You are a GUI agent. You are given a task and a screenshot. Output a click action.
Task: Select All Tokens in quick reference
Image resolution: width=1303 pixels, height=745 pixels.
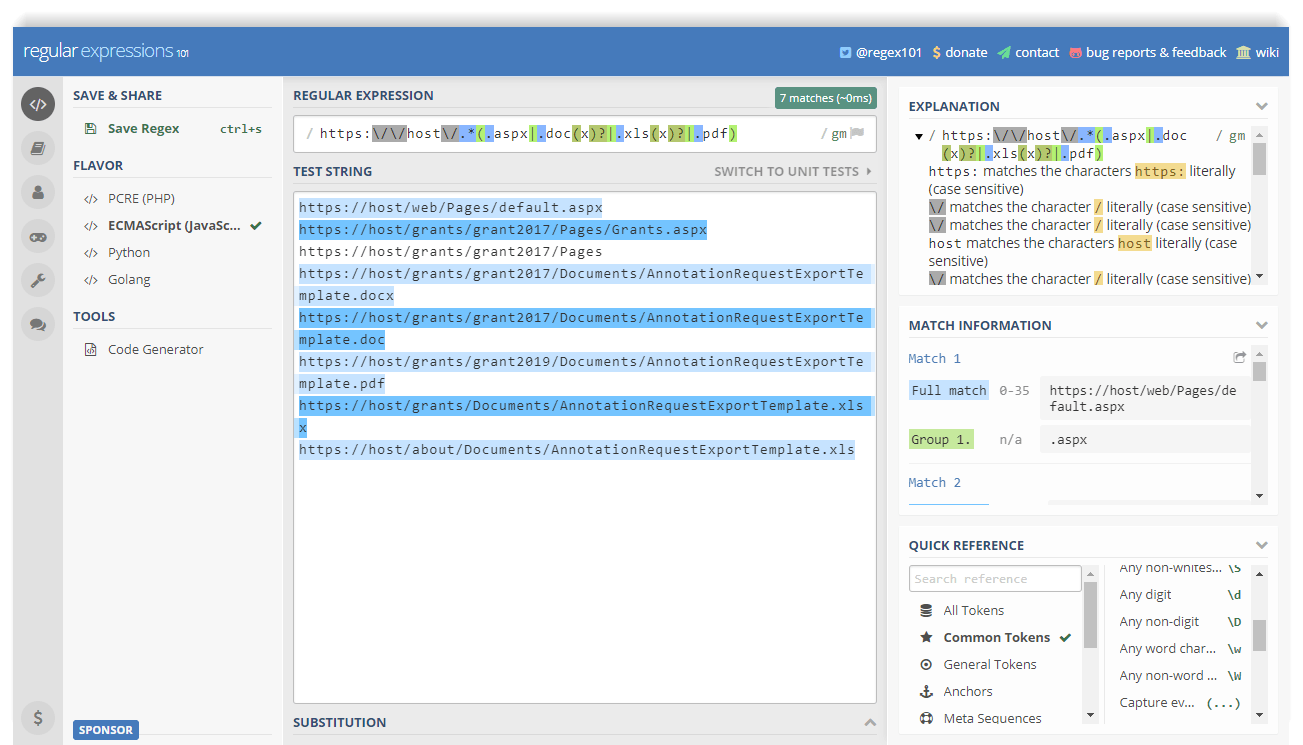973,610
